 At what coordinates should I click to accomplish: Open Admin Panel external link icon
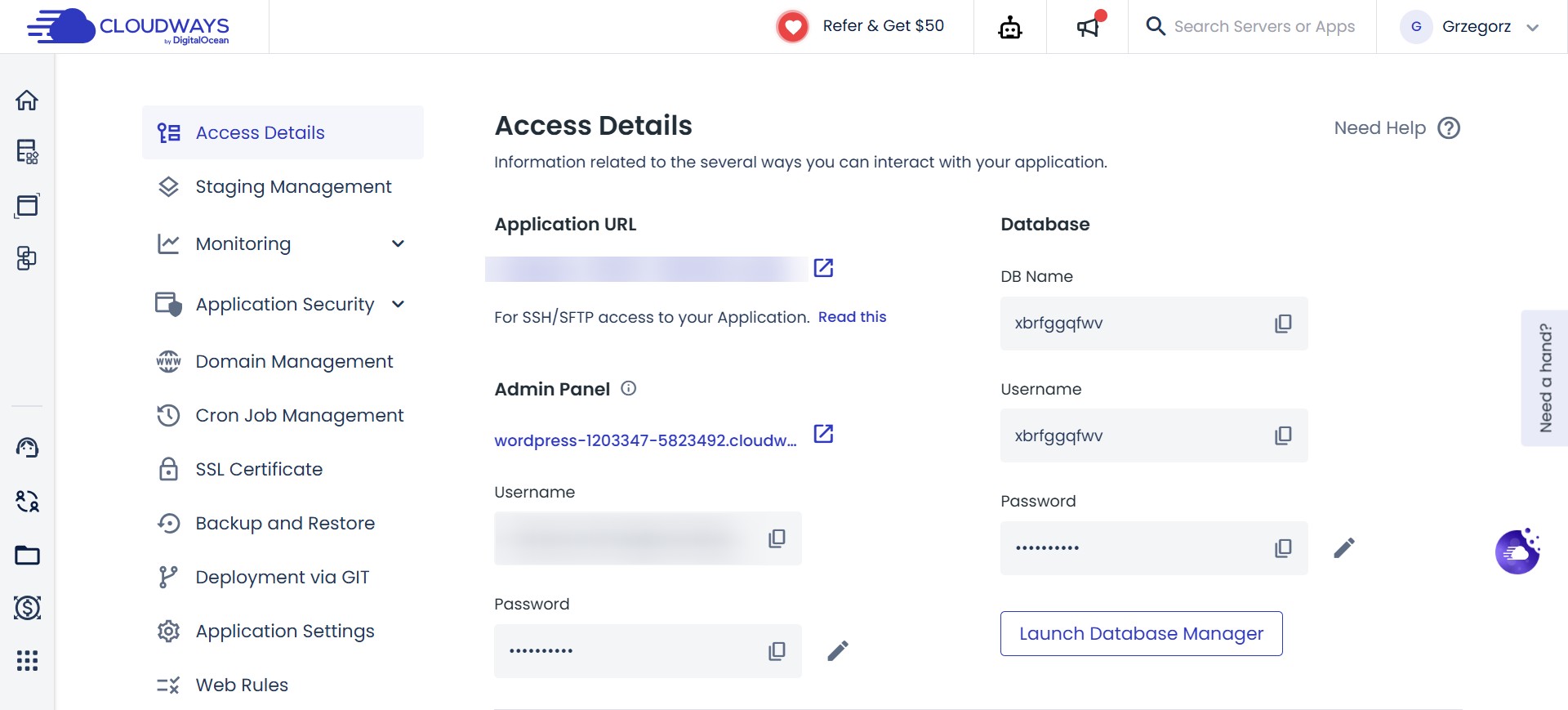coord(823,433)
